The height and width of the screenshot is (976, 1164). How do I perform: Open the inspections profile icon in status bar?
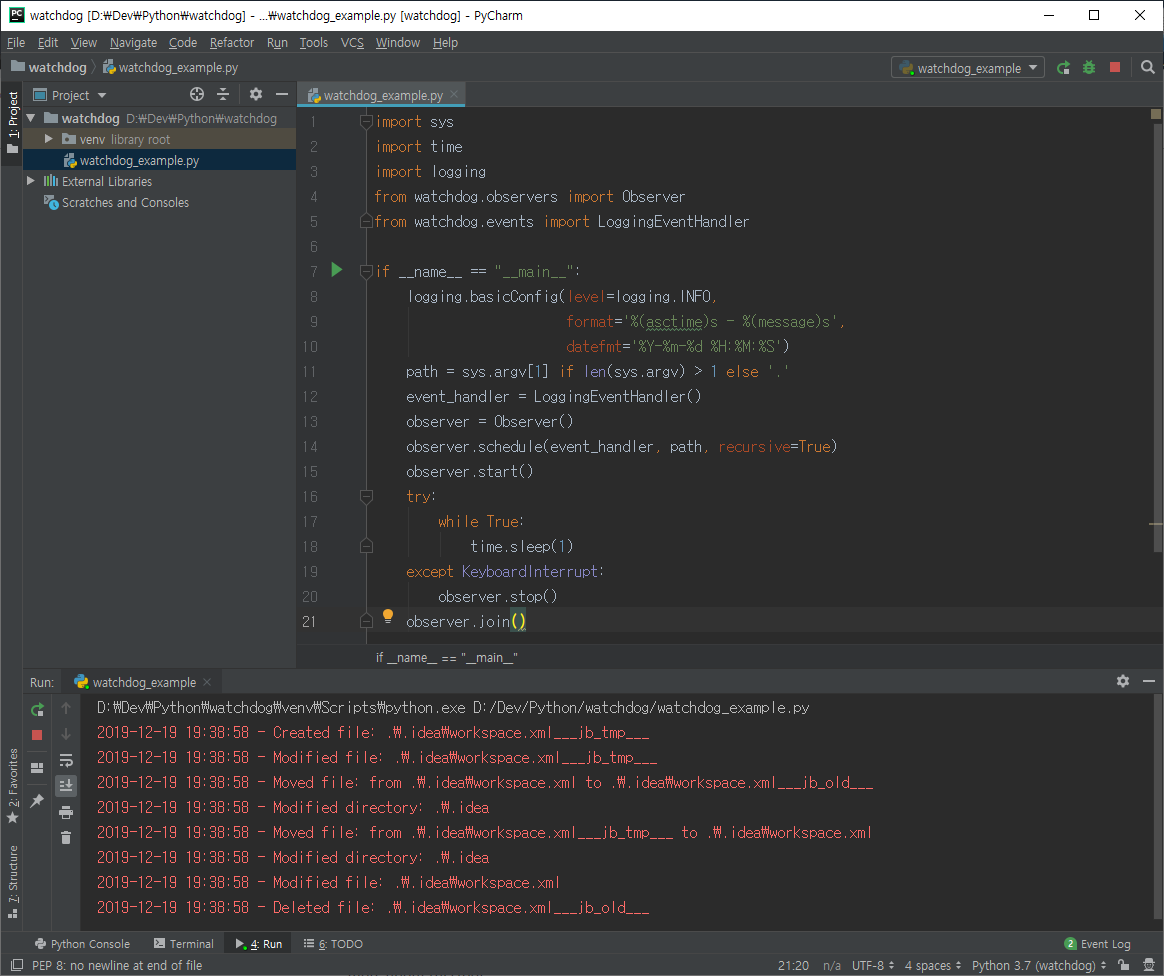point(1148,965)
